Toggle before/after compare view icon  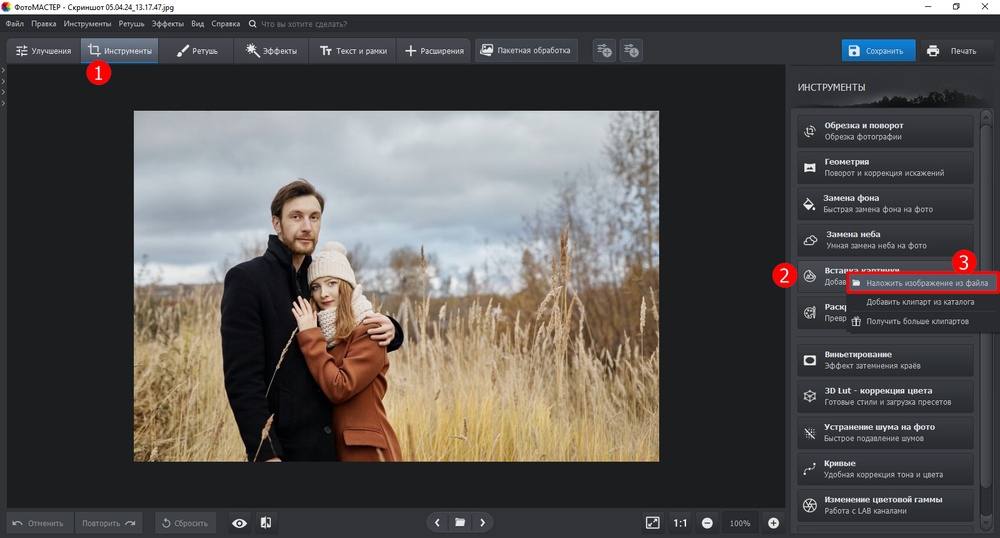tap(266, 523)
